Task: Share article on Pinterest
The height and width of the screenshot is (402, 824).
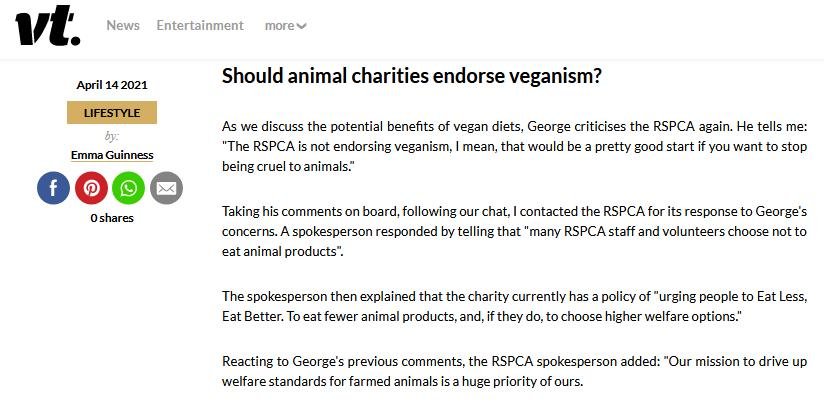Action: pos(91,188)
